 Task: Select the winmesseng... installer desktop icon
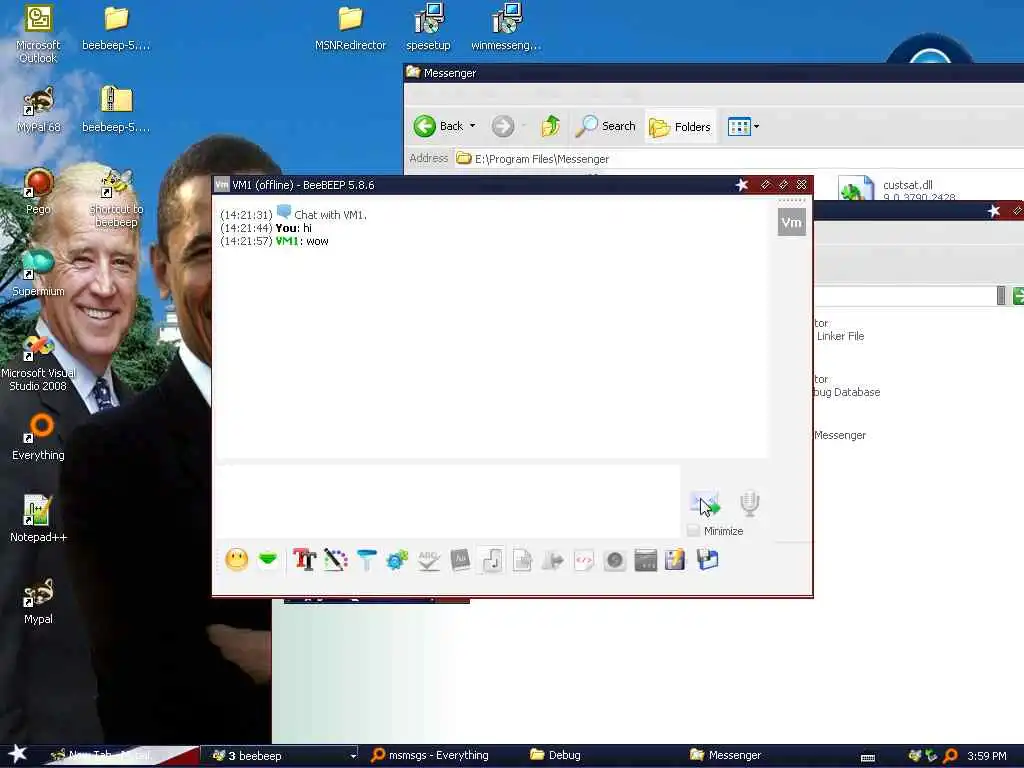[506, 27]
